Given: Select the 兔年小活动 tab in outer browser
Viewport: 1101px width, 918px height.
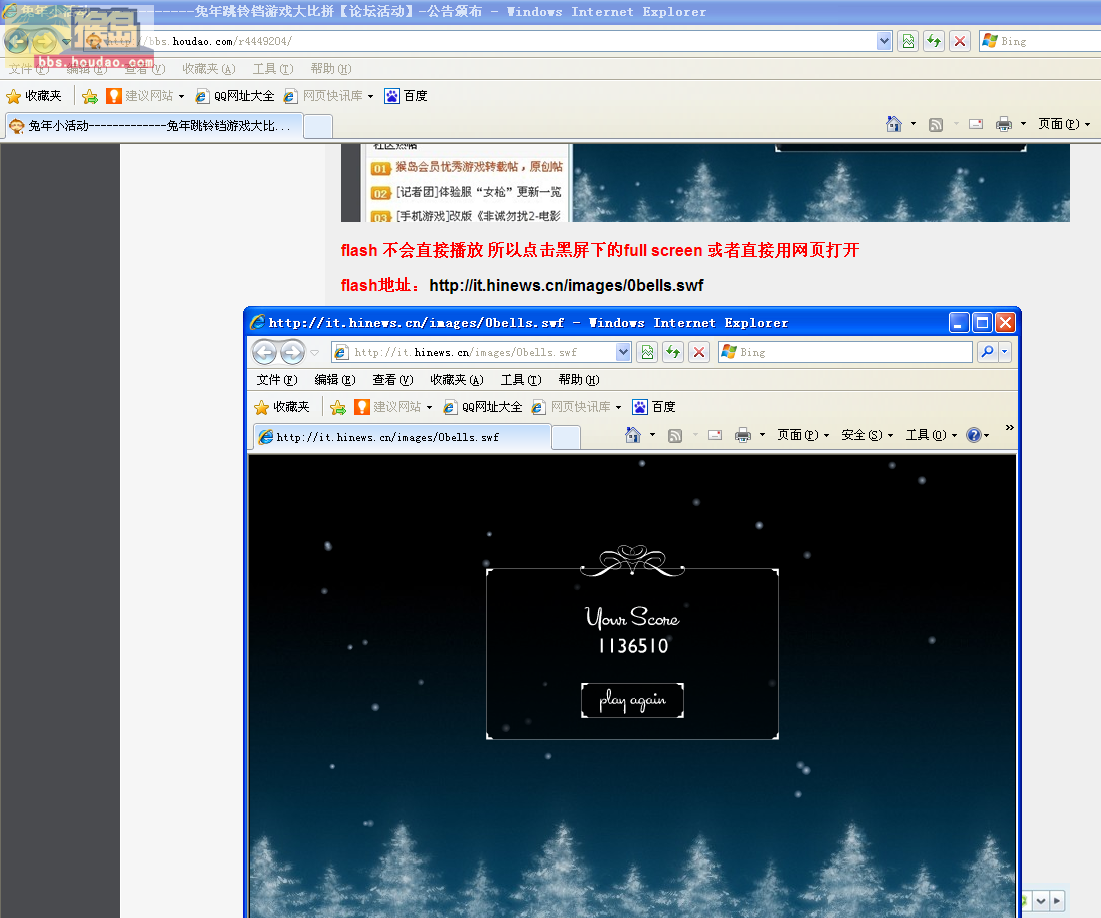Looking at the screenshot, I should (x=154, y=126).
